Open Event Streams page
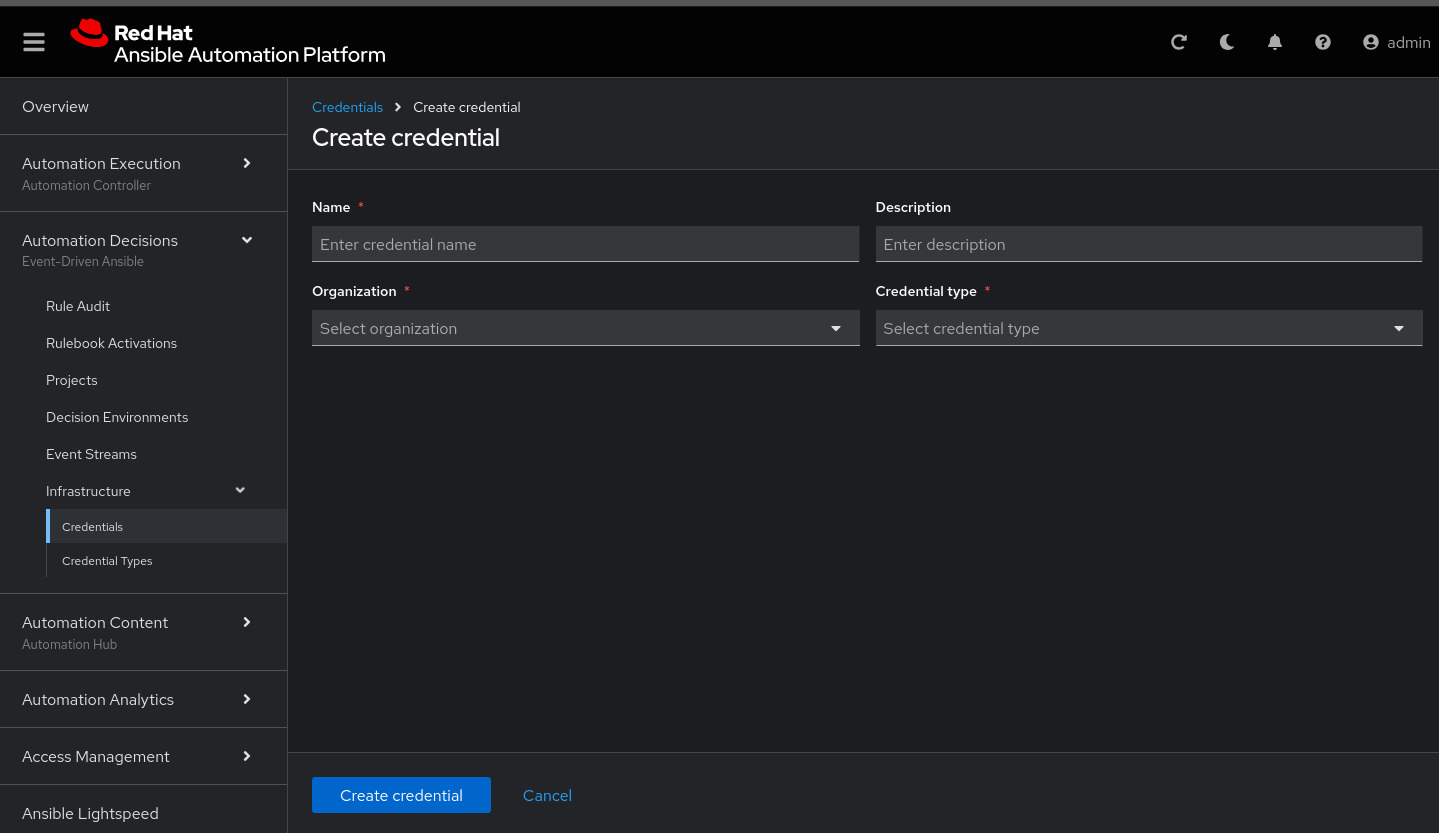This screenshot has width=1439, height=833. (x=91, y=454)
